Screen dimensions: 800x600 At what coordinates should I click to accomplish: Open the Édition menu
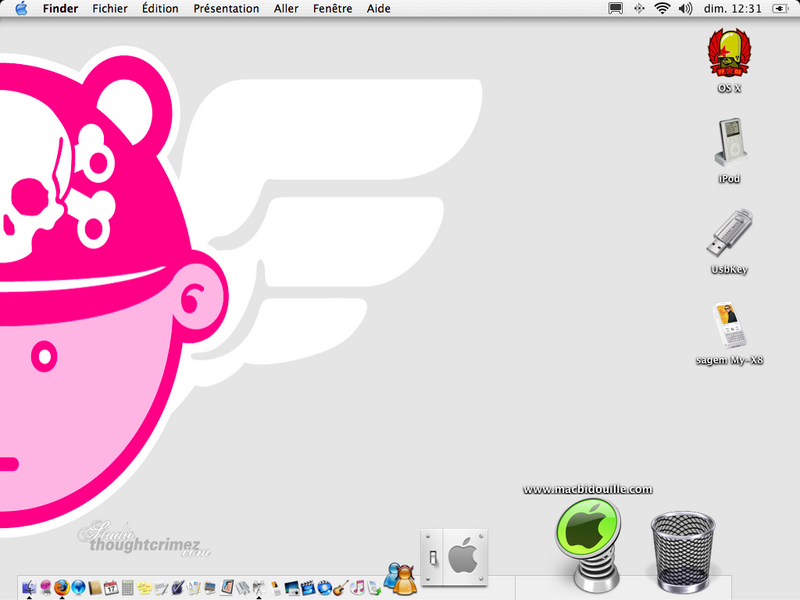coord(160,9)
